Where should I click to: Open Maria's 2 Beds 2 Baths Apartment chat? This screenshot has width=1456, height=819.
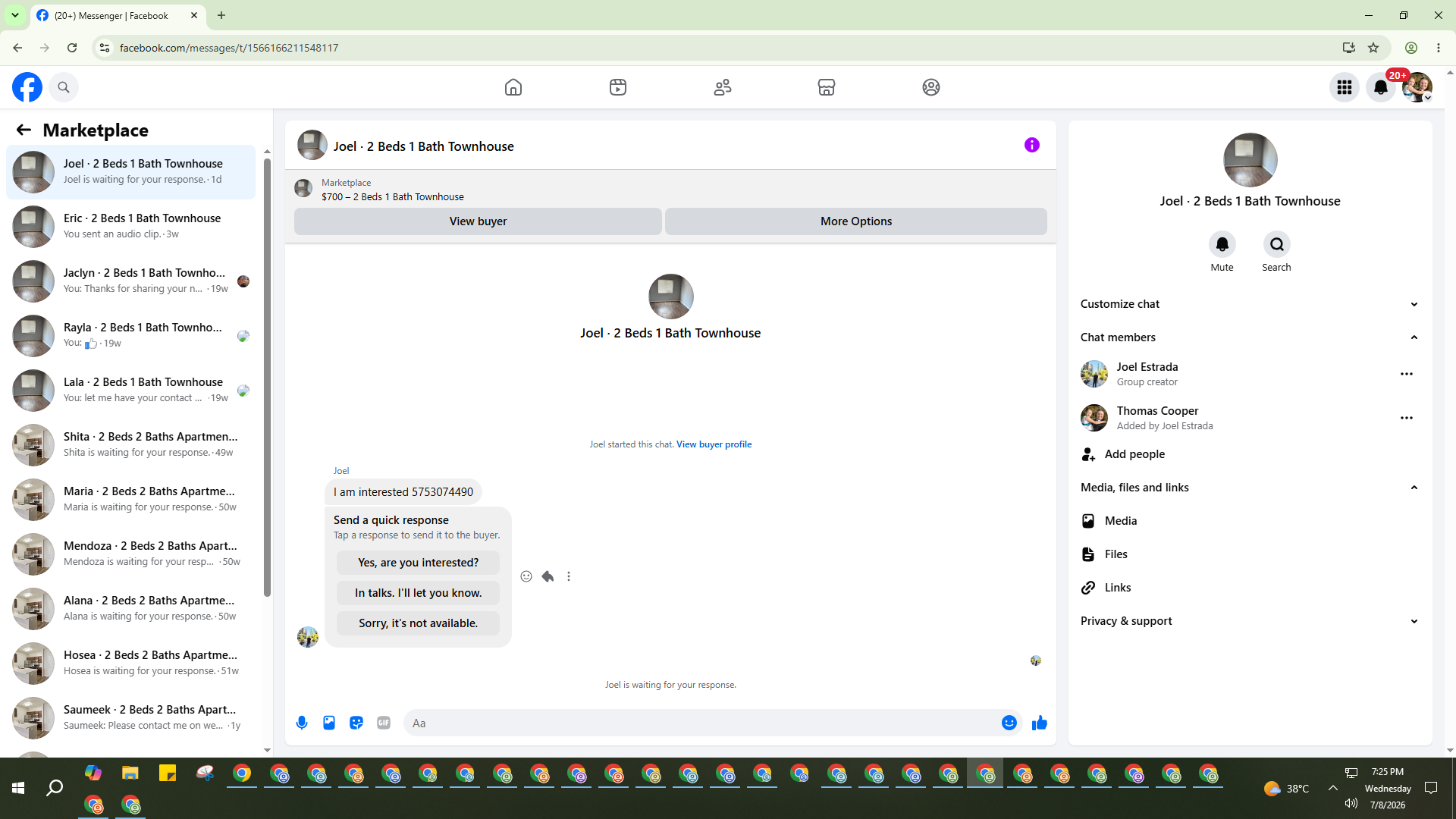click(130, 499)
